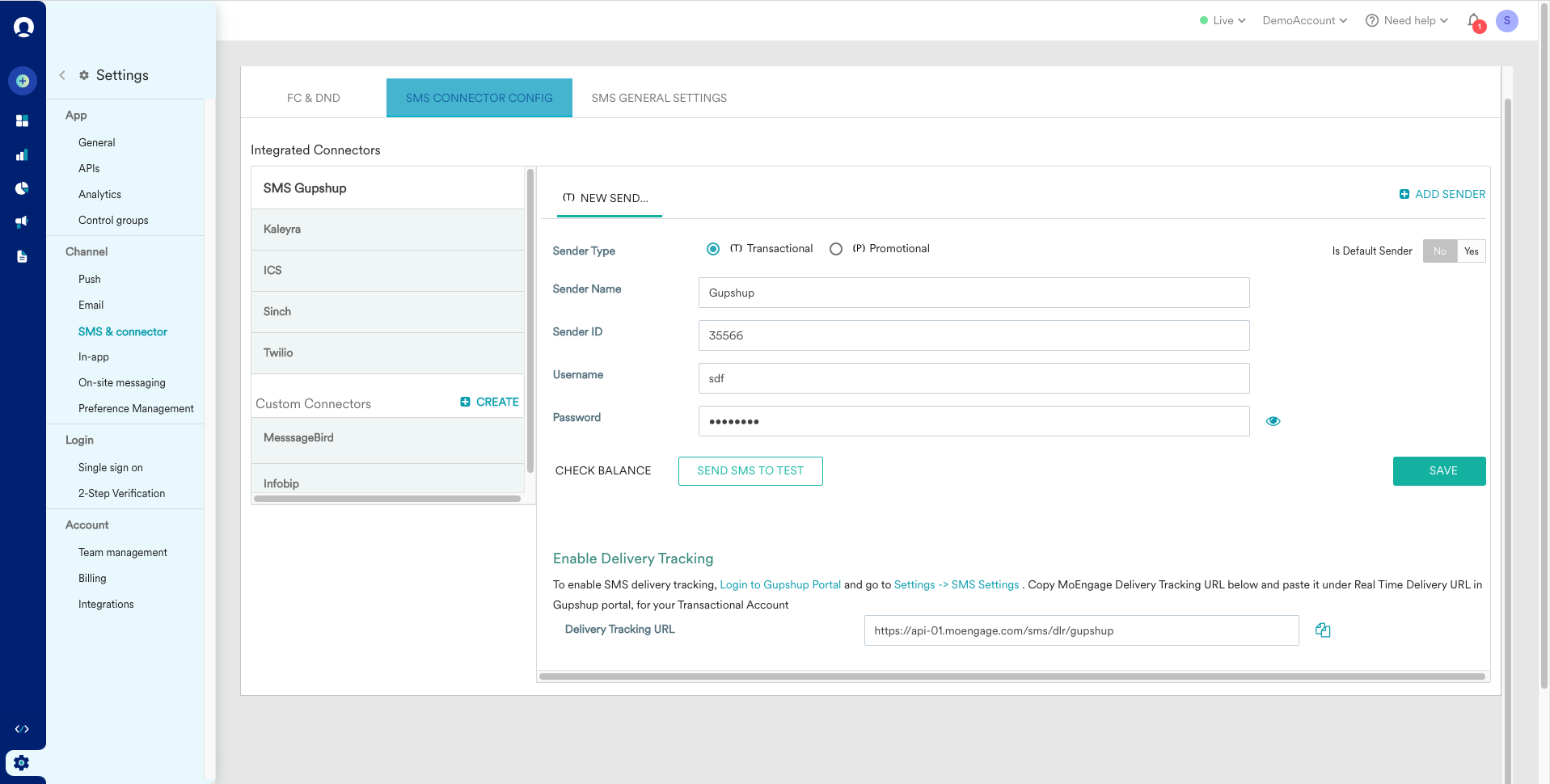Click the Username input field
Screen dimensions: 1550x784
click(x=974, y=378)
